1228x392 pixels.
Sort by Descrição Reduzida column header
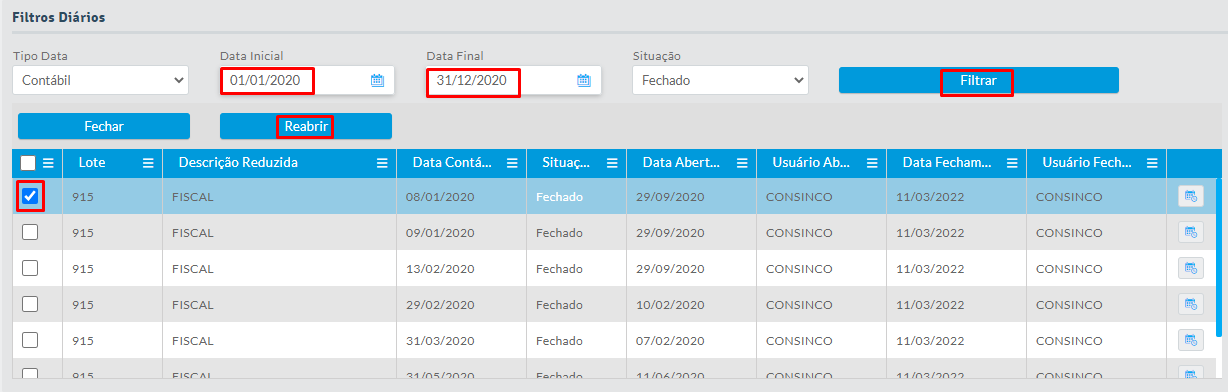(x=238, y=162)
